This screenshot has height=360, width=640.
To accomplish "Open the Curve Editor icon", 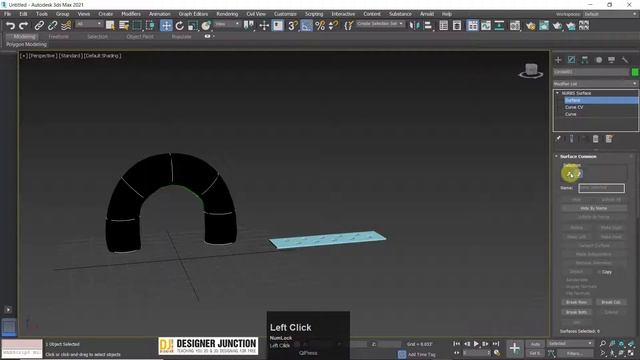I will tap(486, 26).
